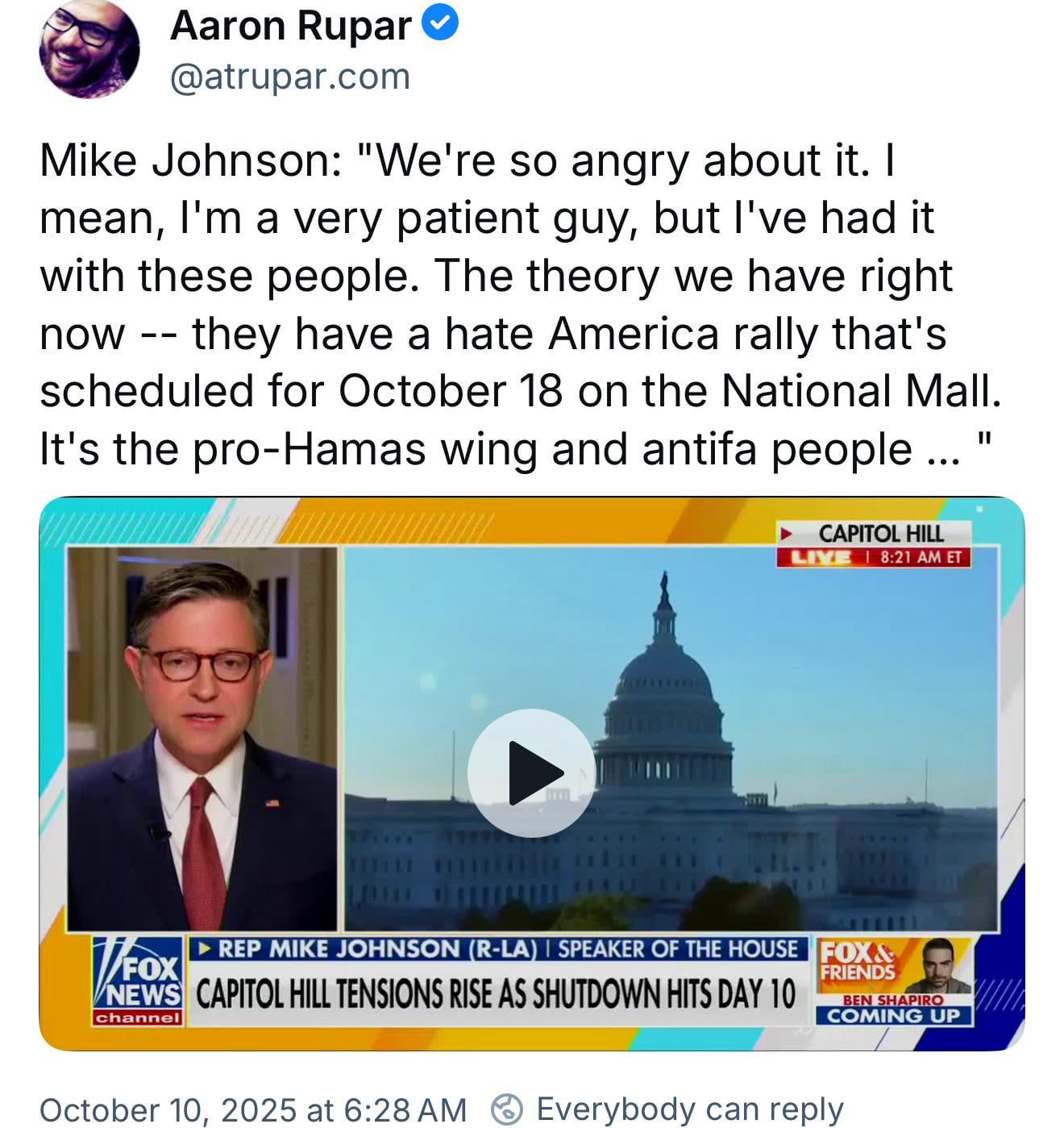This screenshot has width=1064, height=1128.
Task: Click the small red arrow beside Capitol Hill
Action: [x=788, y=534]
